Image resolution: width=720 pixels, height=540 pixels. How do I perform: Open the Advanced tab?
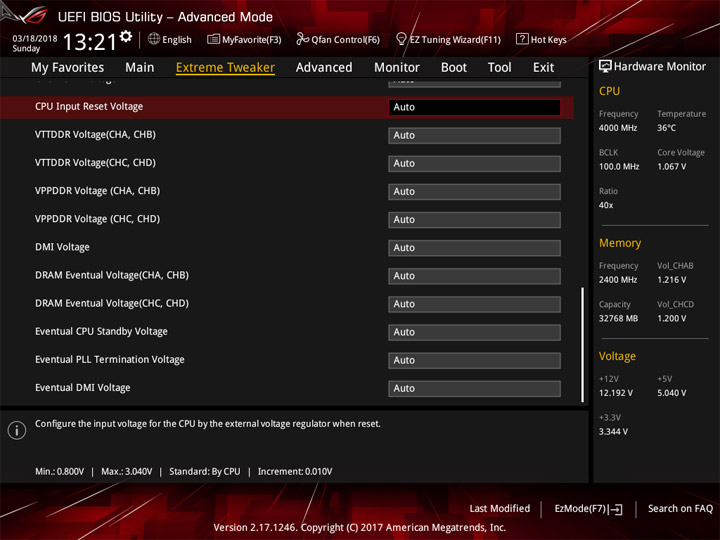(324, 68)
